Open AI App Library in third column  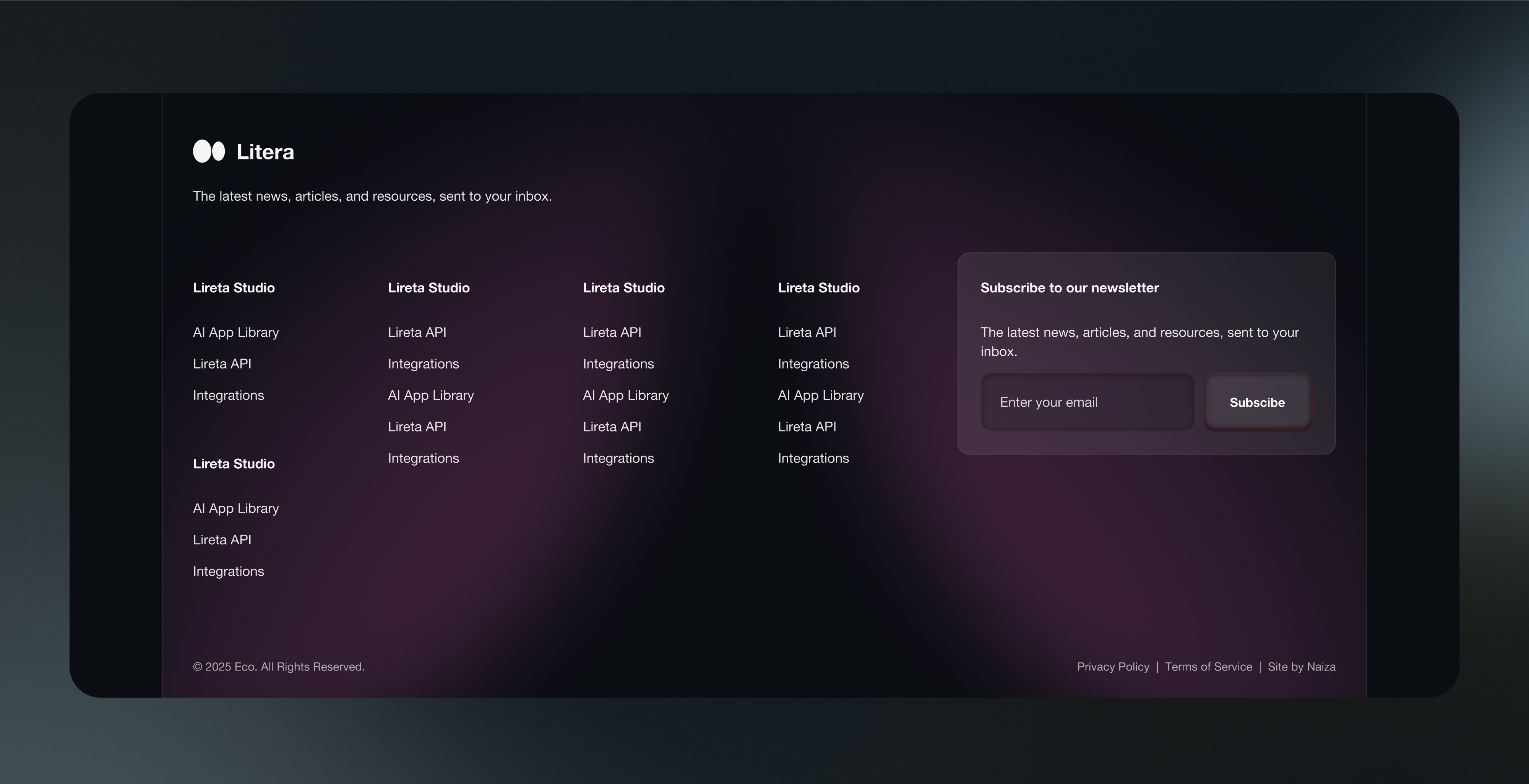(x=626, y=395)
